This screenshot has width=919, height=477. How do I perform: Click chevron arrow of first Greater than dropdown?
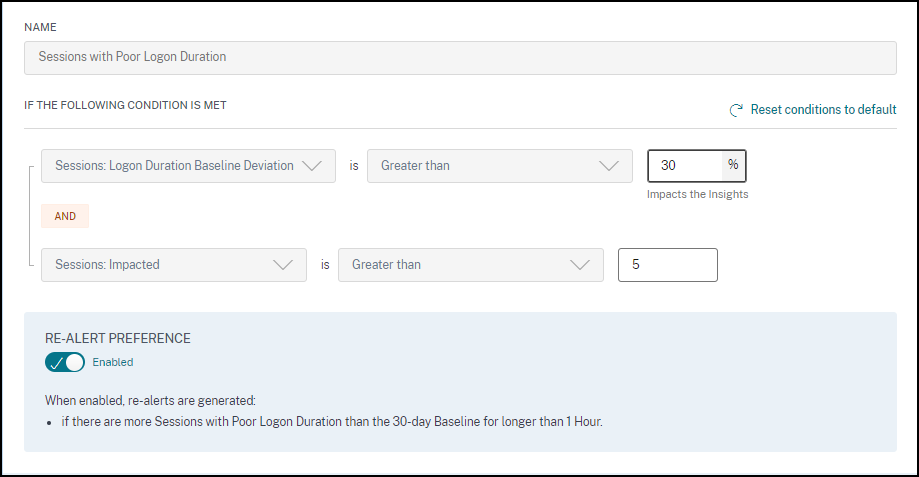(x=608, y=166)
